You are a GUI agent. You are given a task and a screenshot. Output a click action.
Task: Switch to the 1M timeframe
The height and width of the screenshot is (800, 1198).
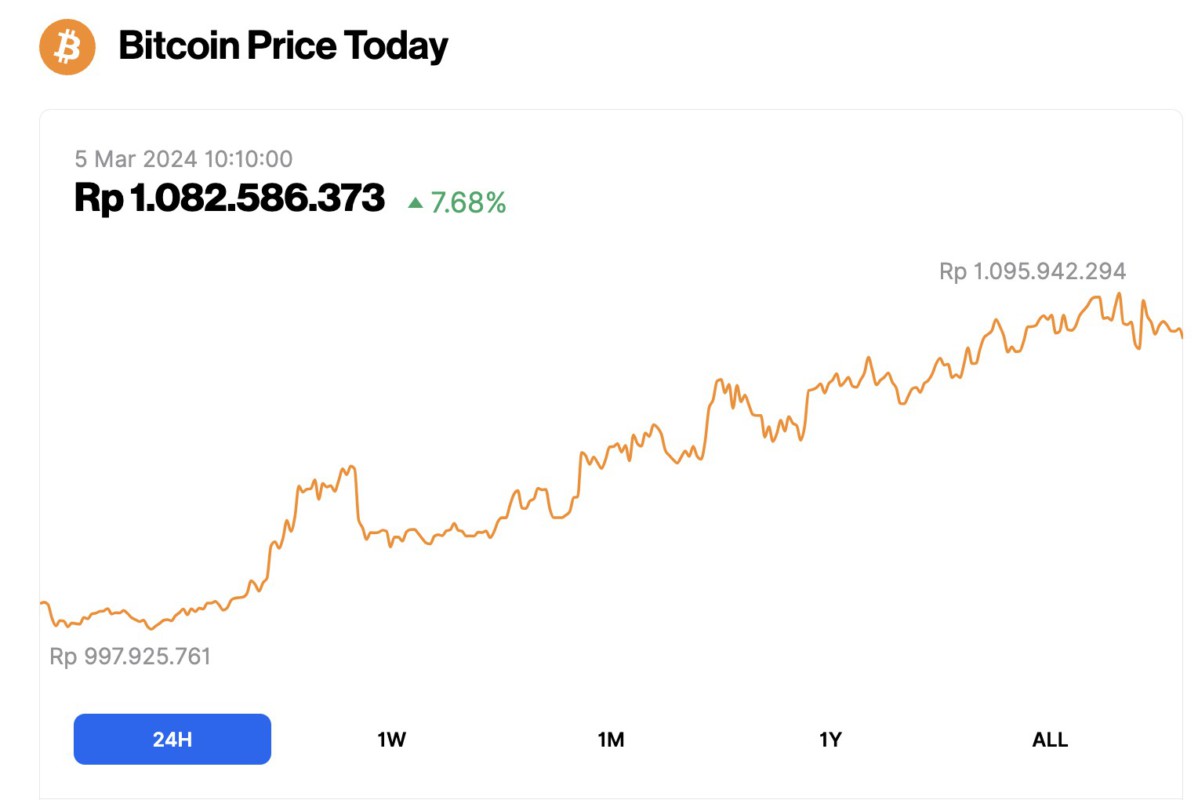coord(610,739)
